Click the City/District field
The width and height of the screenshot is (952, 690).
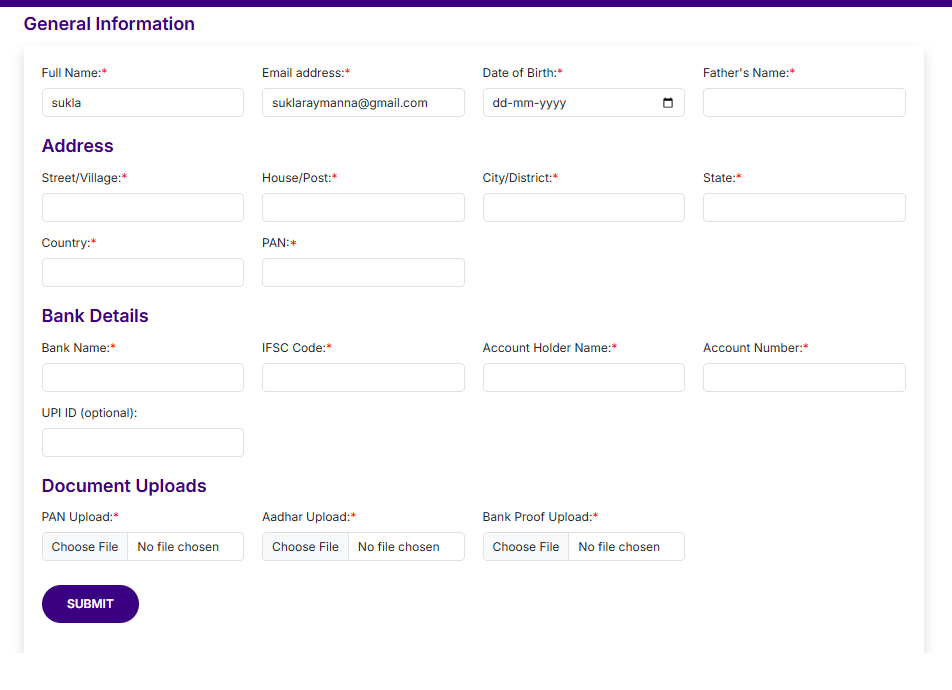(x=583, y=208)
